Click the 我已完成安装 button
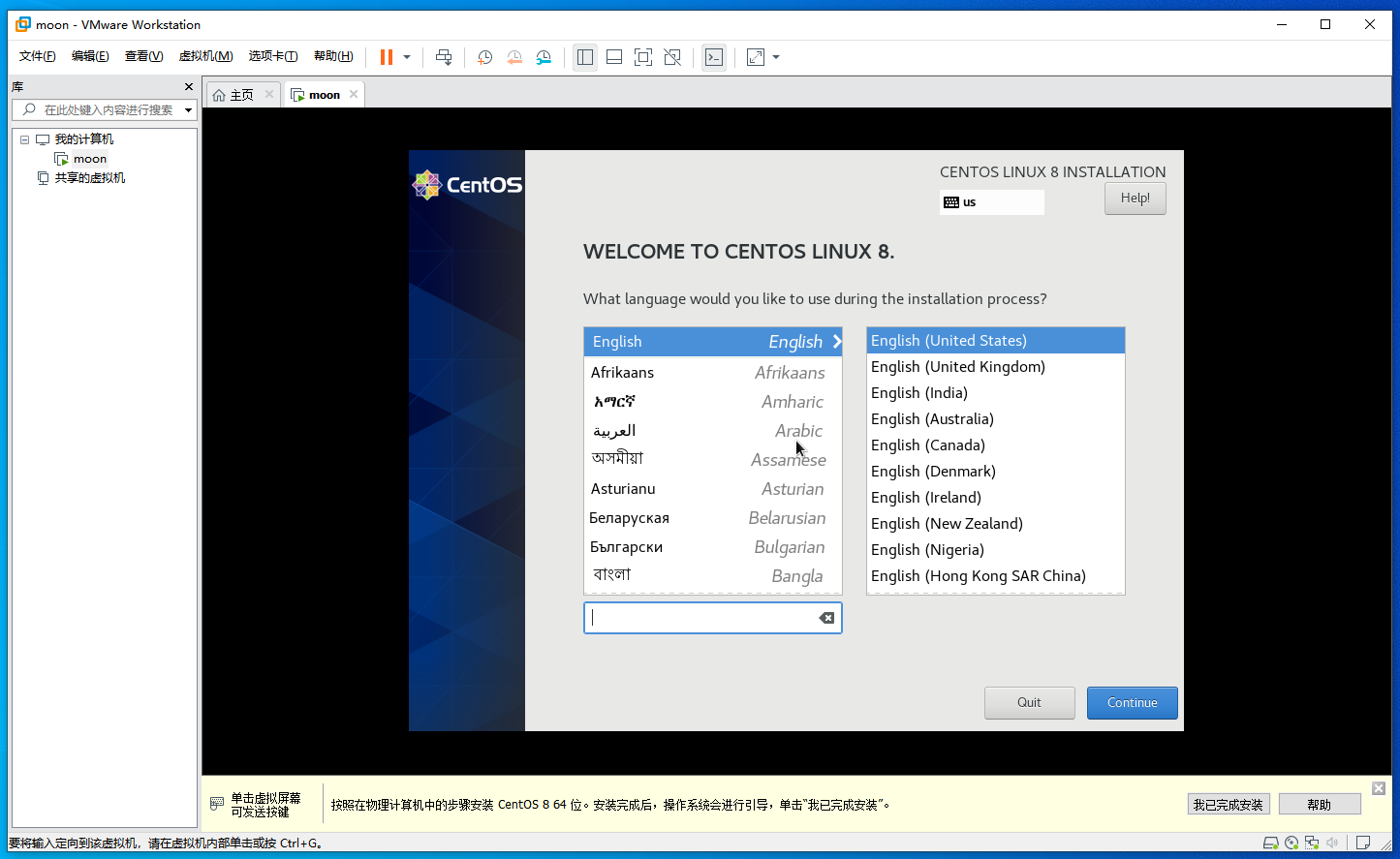The height and width of the screenshot is (859, 1400). pos(1229,805)
